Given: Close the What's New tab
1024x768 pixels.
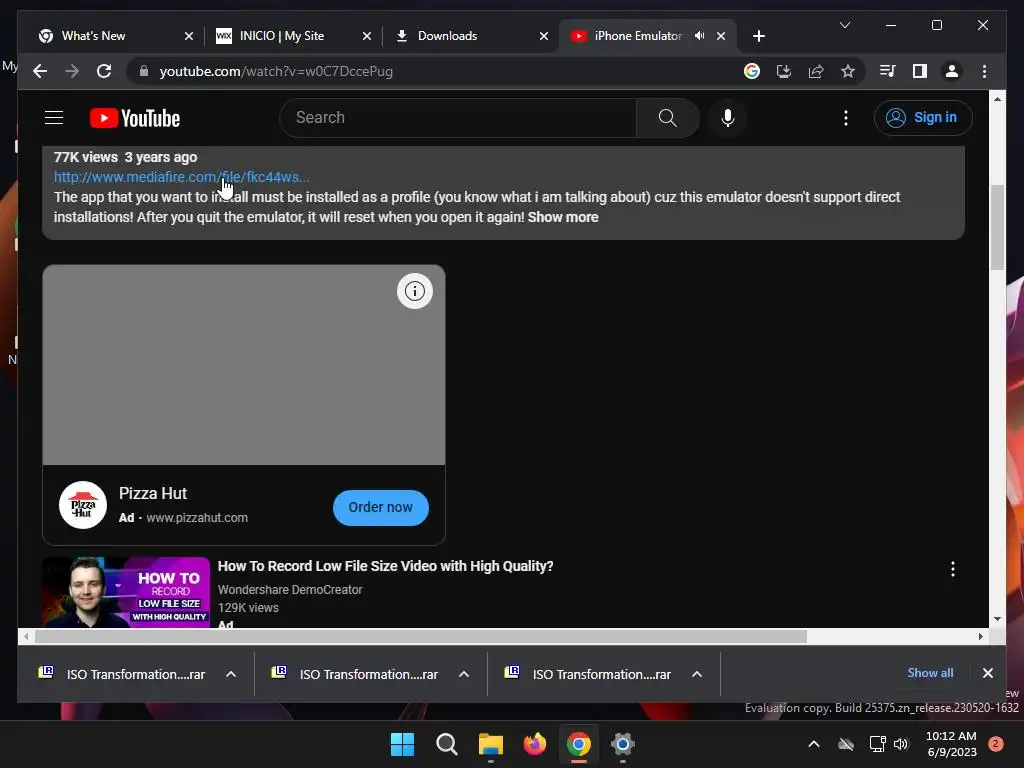Looking at the screenshot, I should click(x=189, y=36).
